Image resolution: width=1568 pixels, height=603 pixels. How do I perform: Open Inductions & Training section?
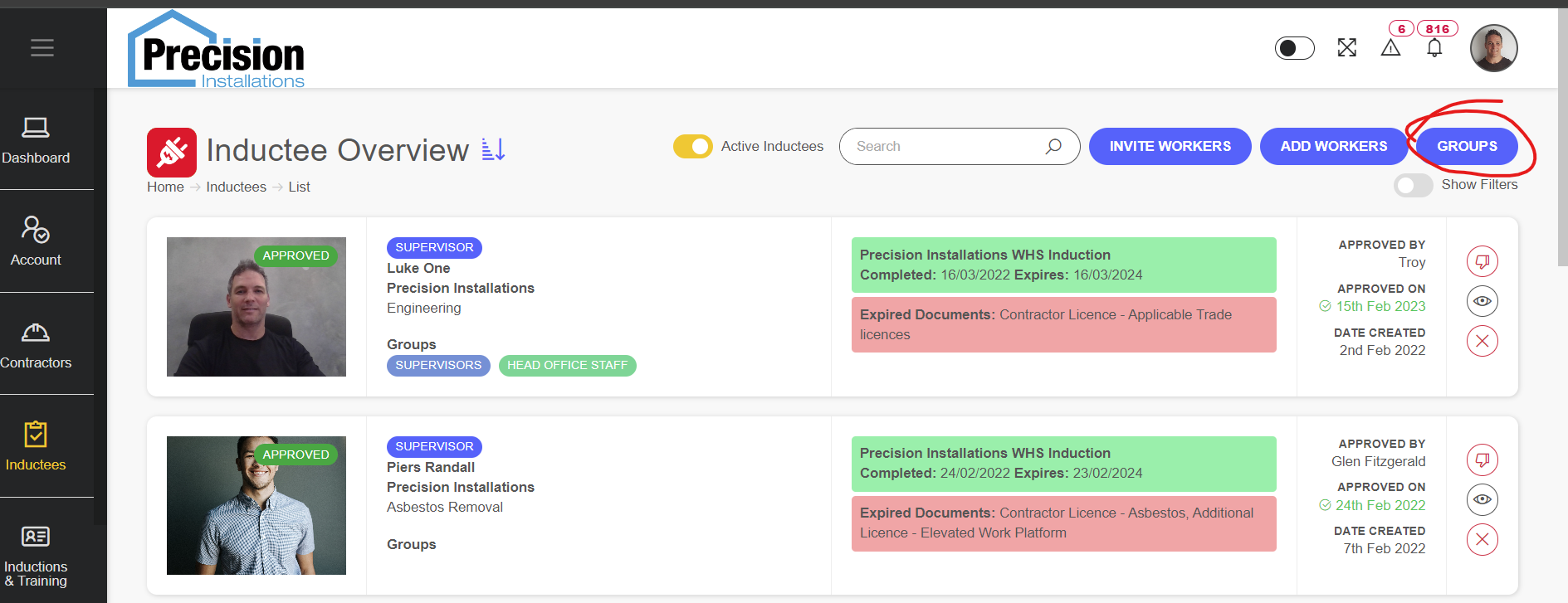point(36,556)
